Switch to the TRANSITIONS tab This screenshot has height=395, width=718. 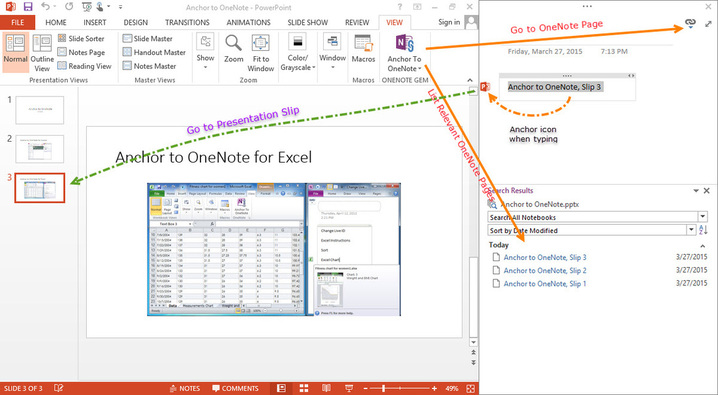187,22
